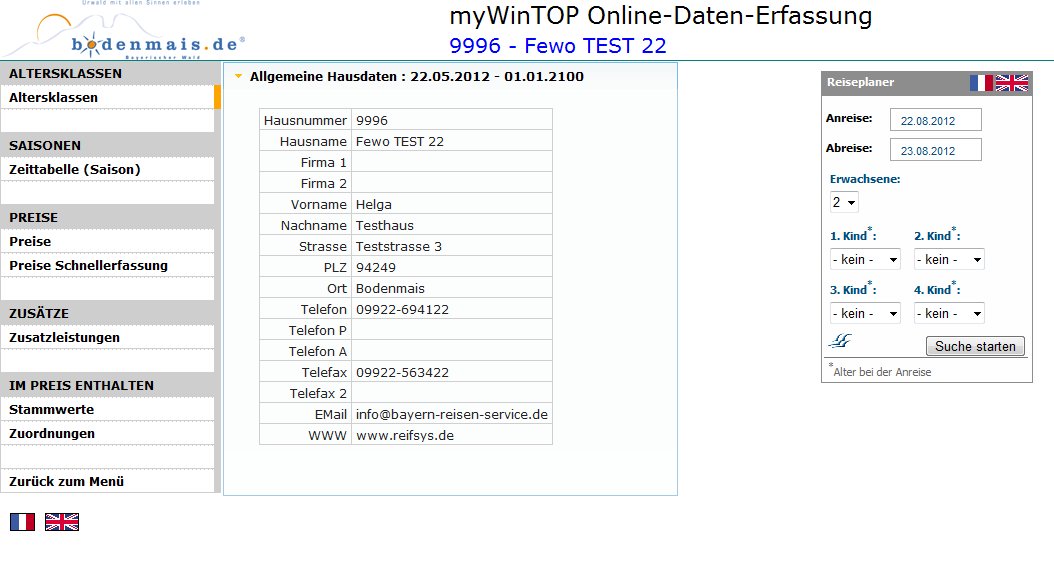Click the Reiseplaner panel title

pos(860,82)
